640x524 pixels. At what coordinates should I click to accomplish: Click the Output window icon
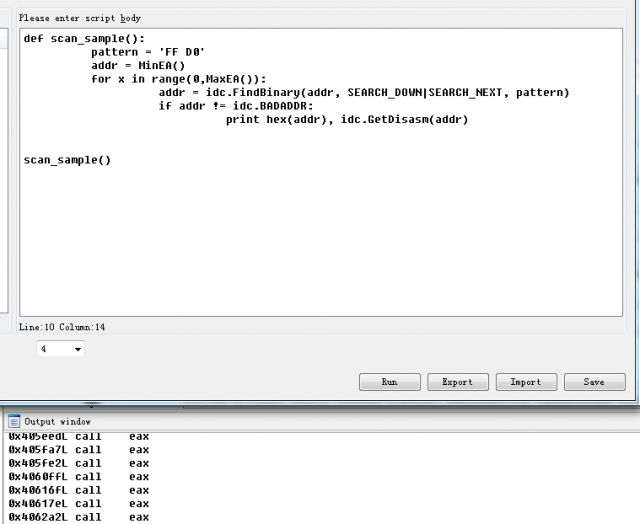[x=14, y=422]
